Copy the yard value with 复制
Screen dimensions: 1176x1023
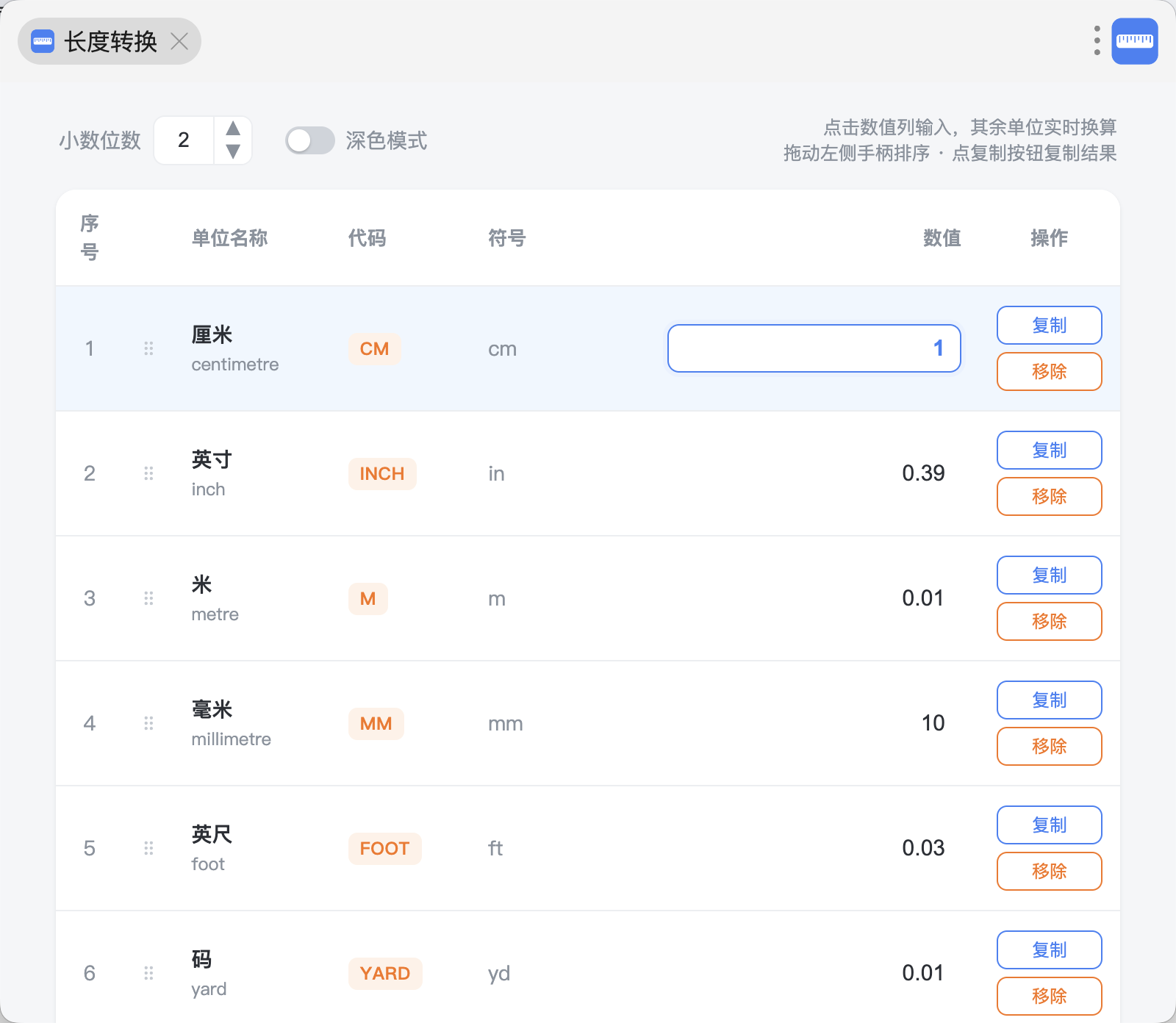pos(1049,950)
